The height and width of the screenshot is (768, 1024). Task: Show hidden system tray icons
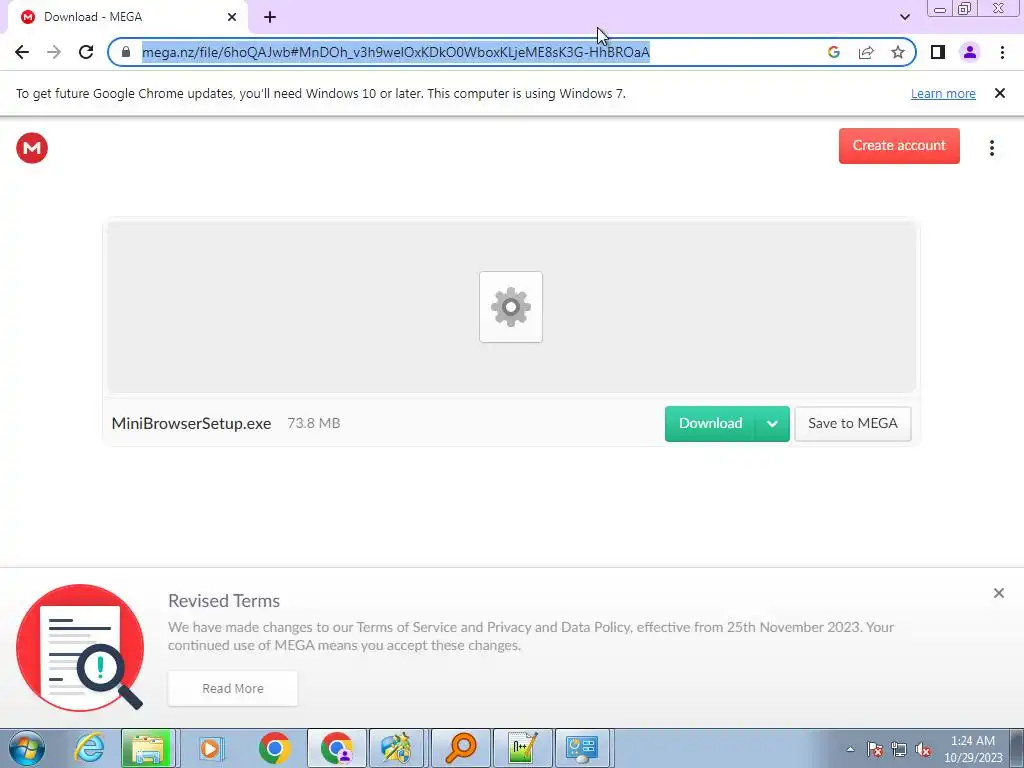(850, 749)
